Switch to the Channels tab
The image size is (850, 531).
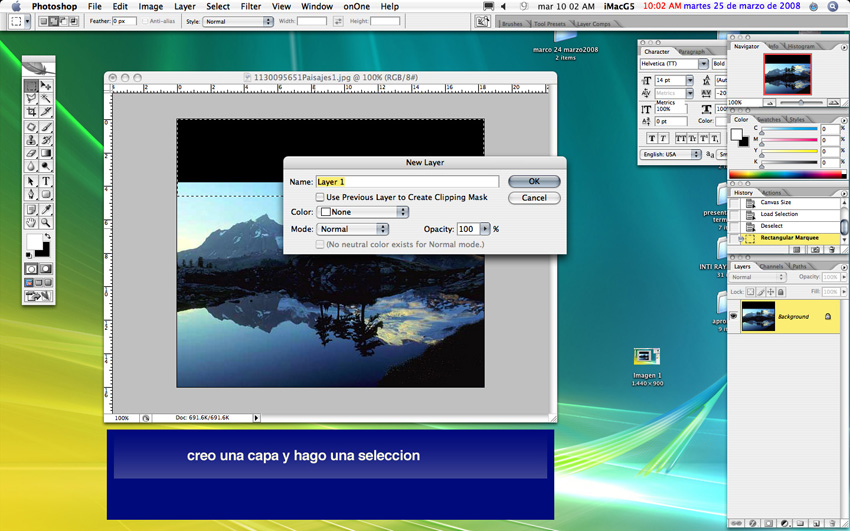(772, 267)
